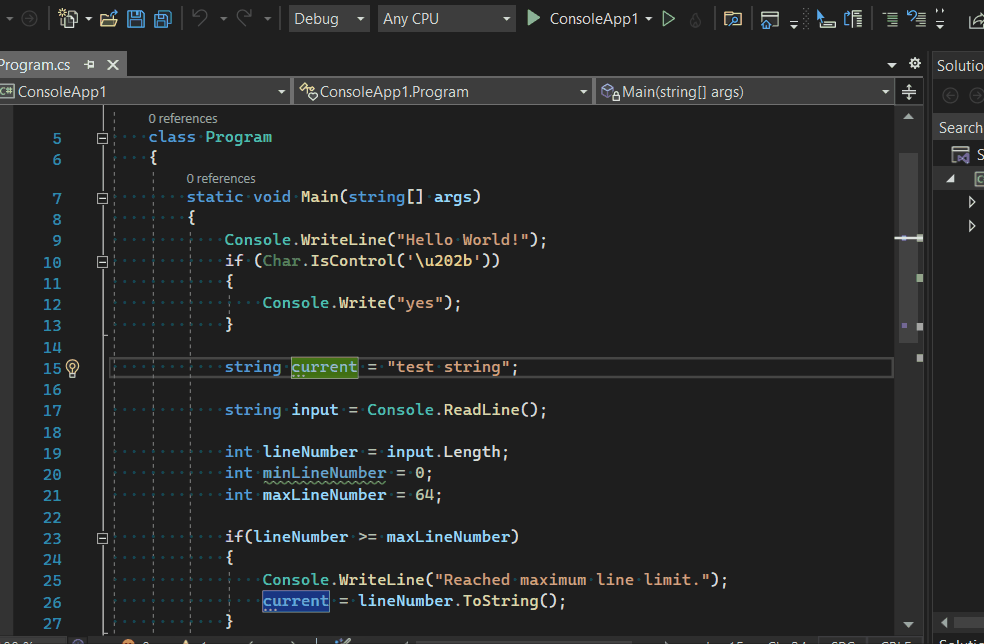Open the lightbulb quick actions on line 15
The height and width of the screenshot is (644, 984).
coord(72,368)
